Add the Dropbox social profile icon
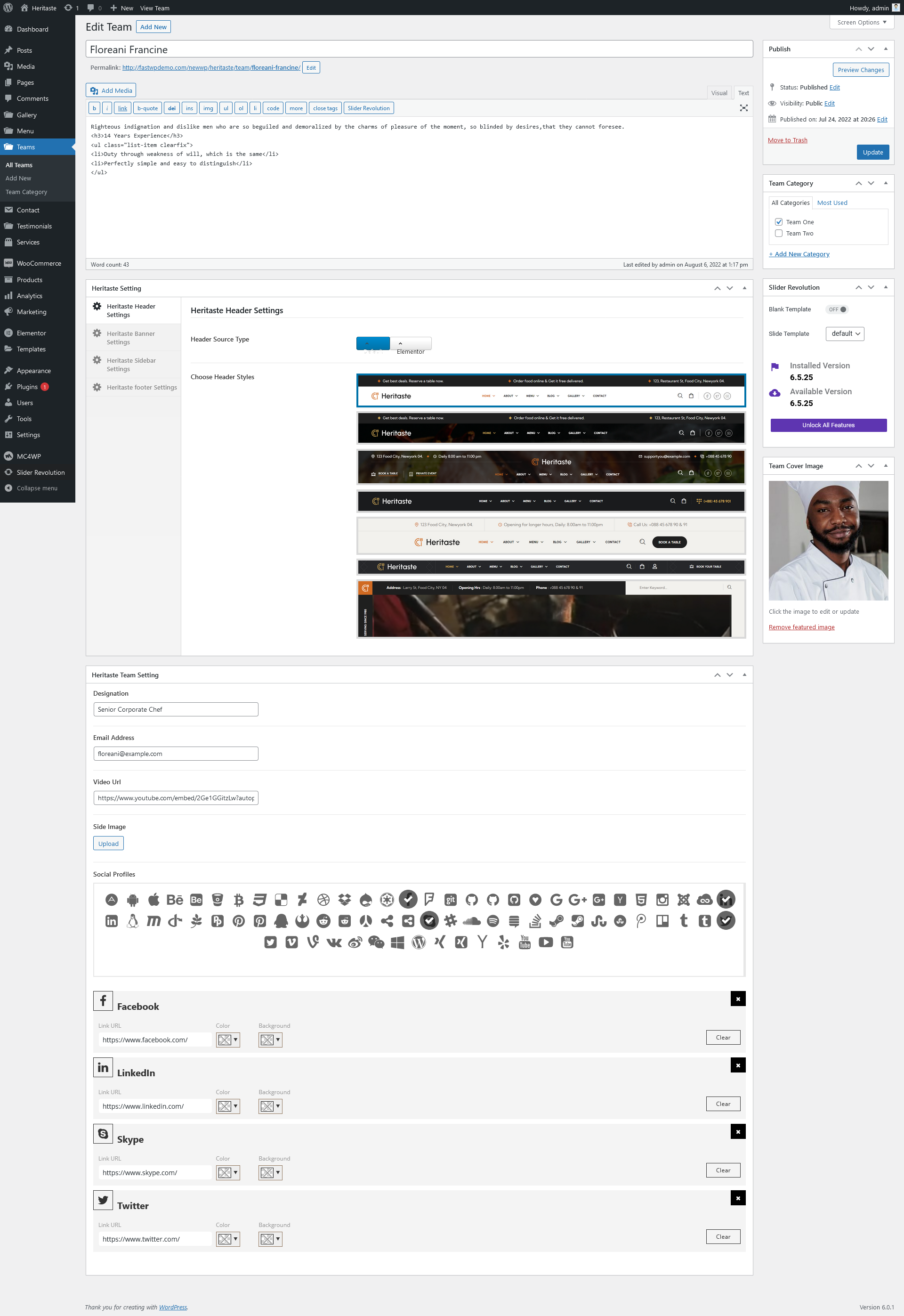 [x=344, y=900]
